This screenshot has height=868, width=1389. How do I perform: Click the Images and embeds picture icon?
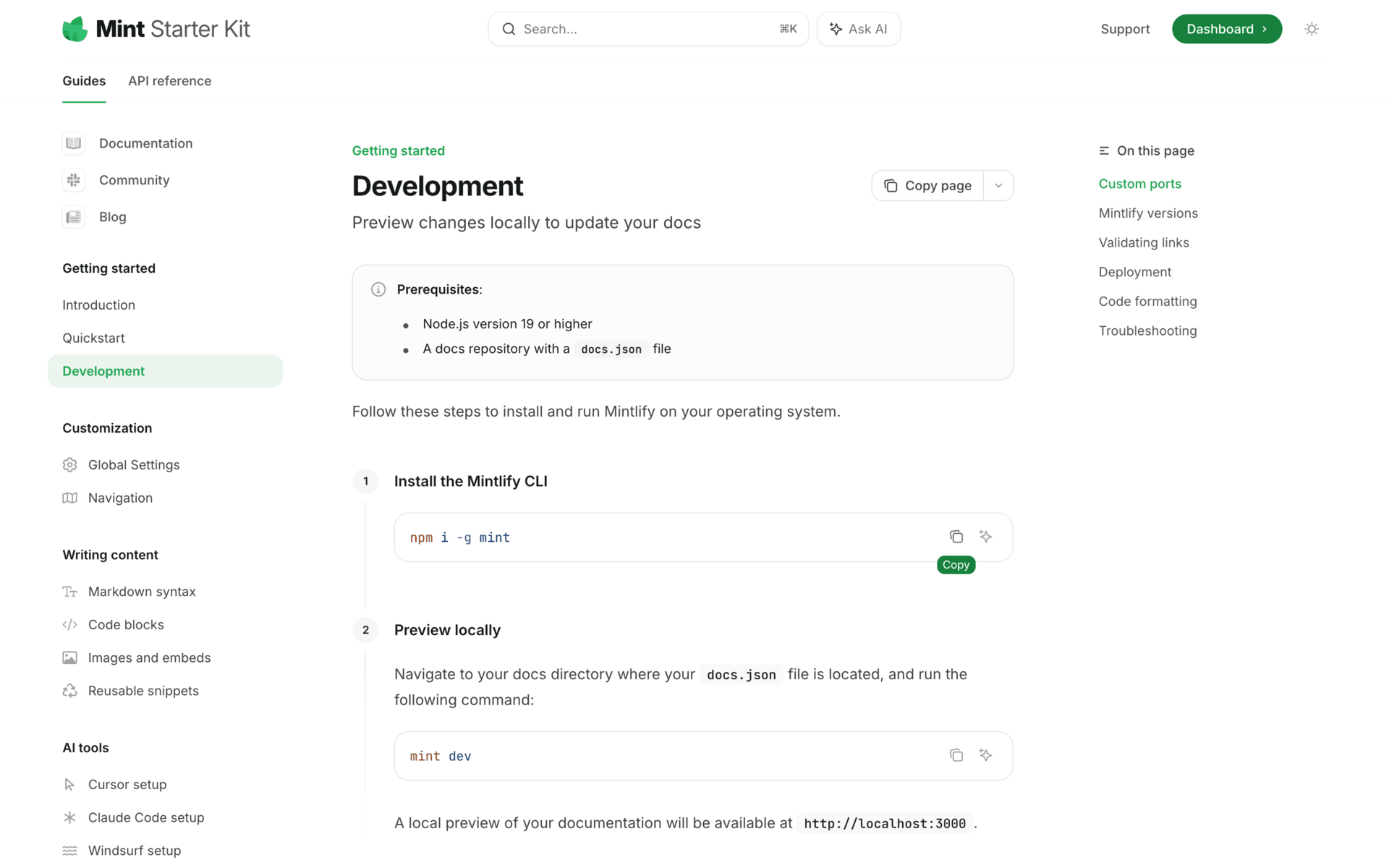point(69,658)
